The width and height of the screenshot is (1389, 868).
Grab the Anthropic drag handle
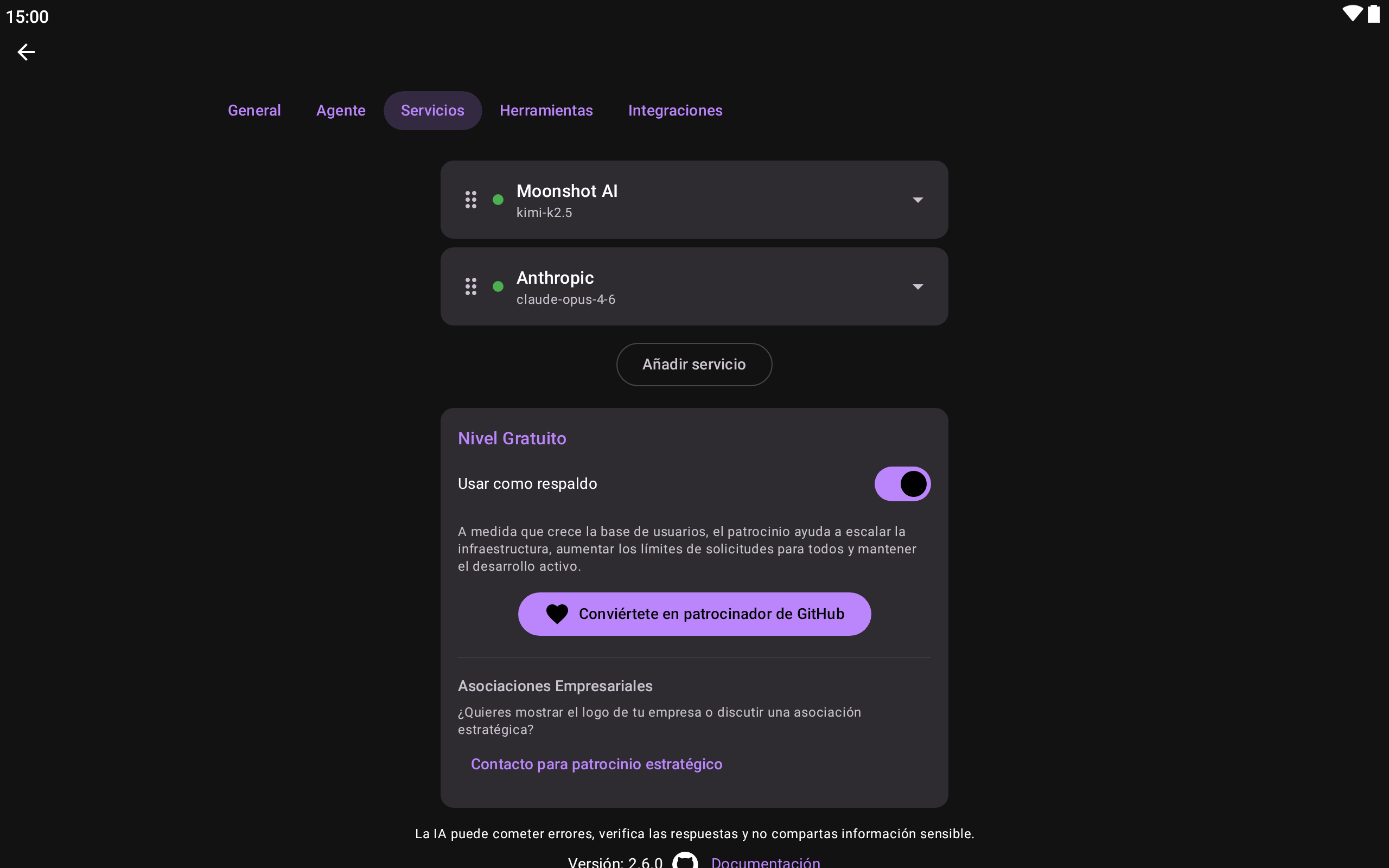click(x=470, y=286)
